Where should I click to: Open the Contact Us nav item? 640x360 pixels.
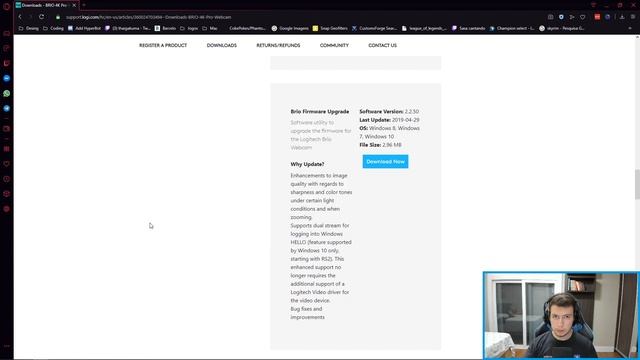pos(382,45)
